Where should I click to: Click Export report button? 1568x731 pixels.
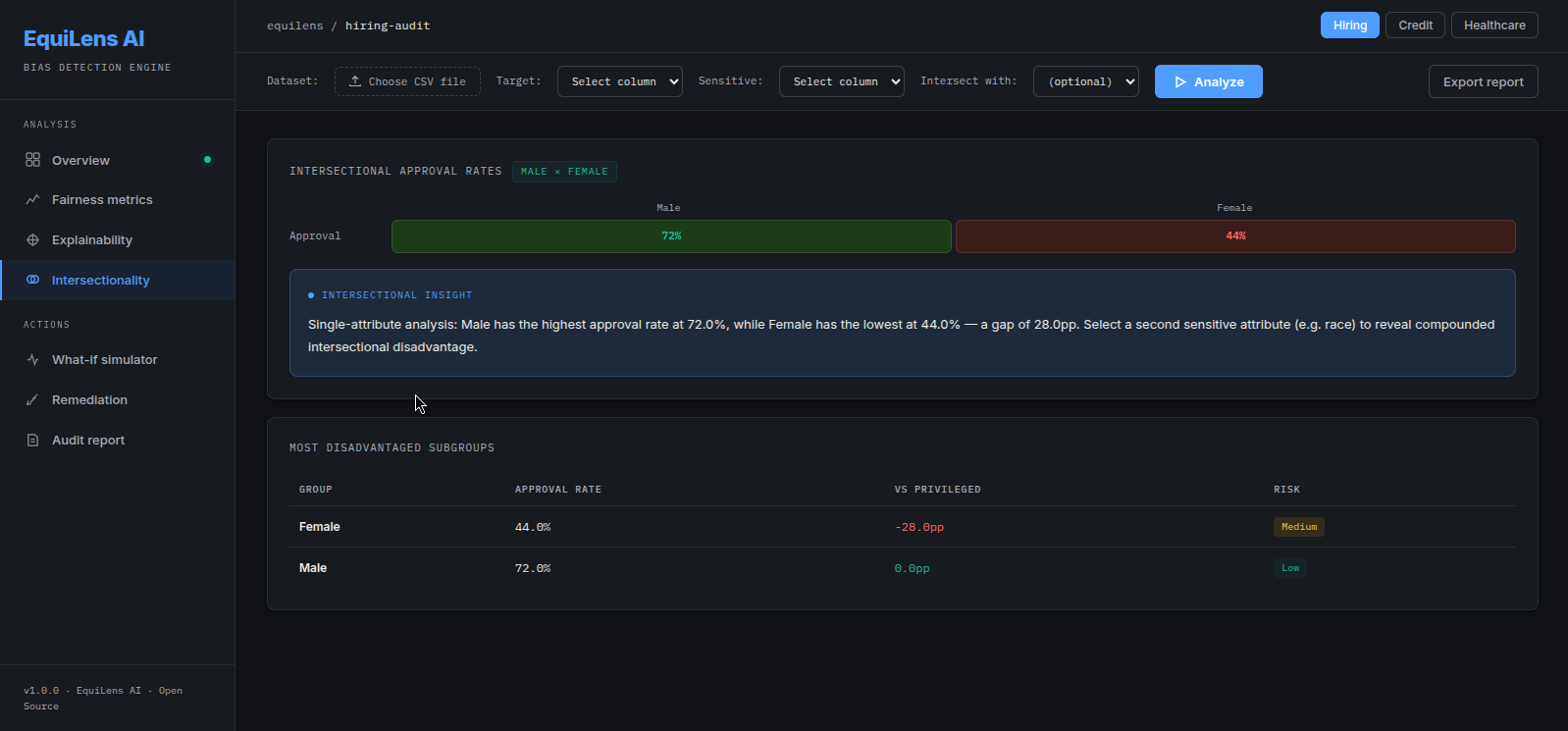(x=1484, y=81)
